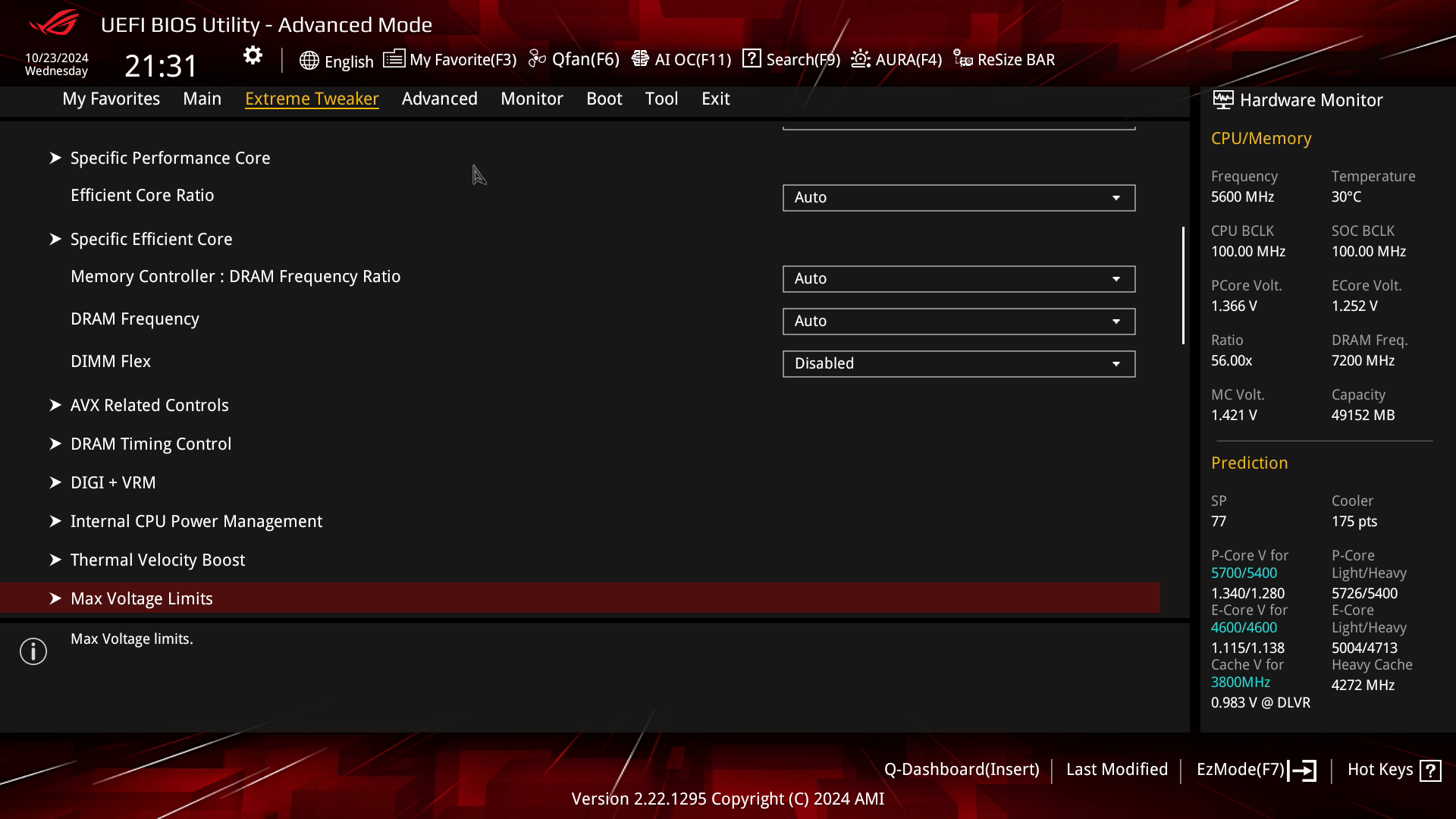
Task: Expand AVX Related Controls section
Action: (x=149, y=405)
